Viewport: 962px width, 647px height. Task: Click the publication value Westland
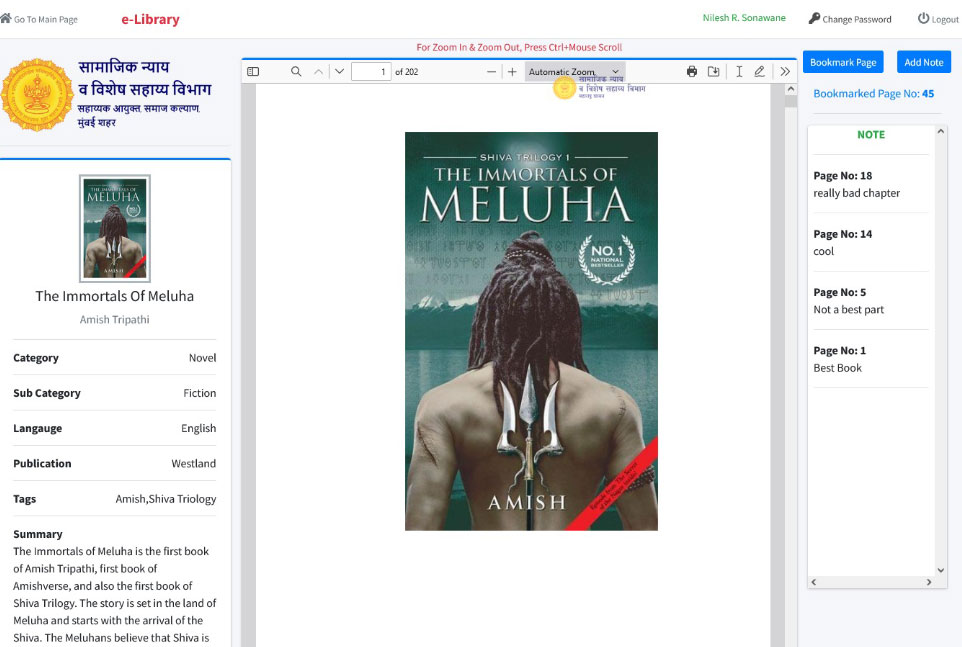pos(193,464)
